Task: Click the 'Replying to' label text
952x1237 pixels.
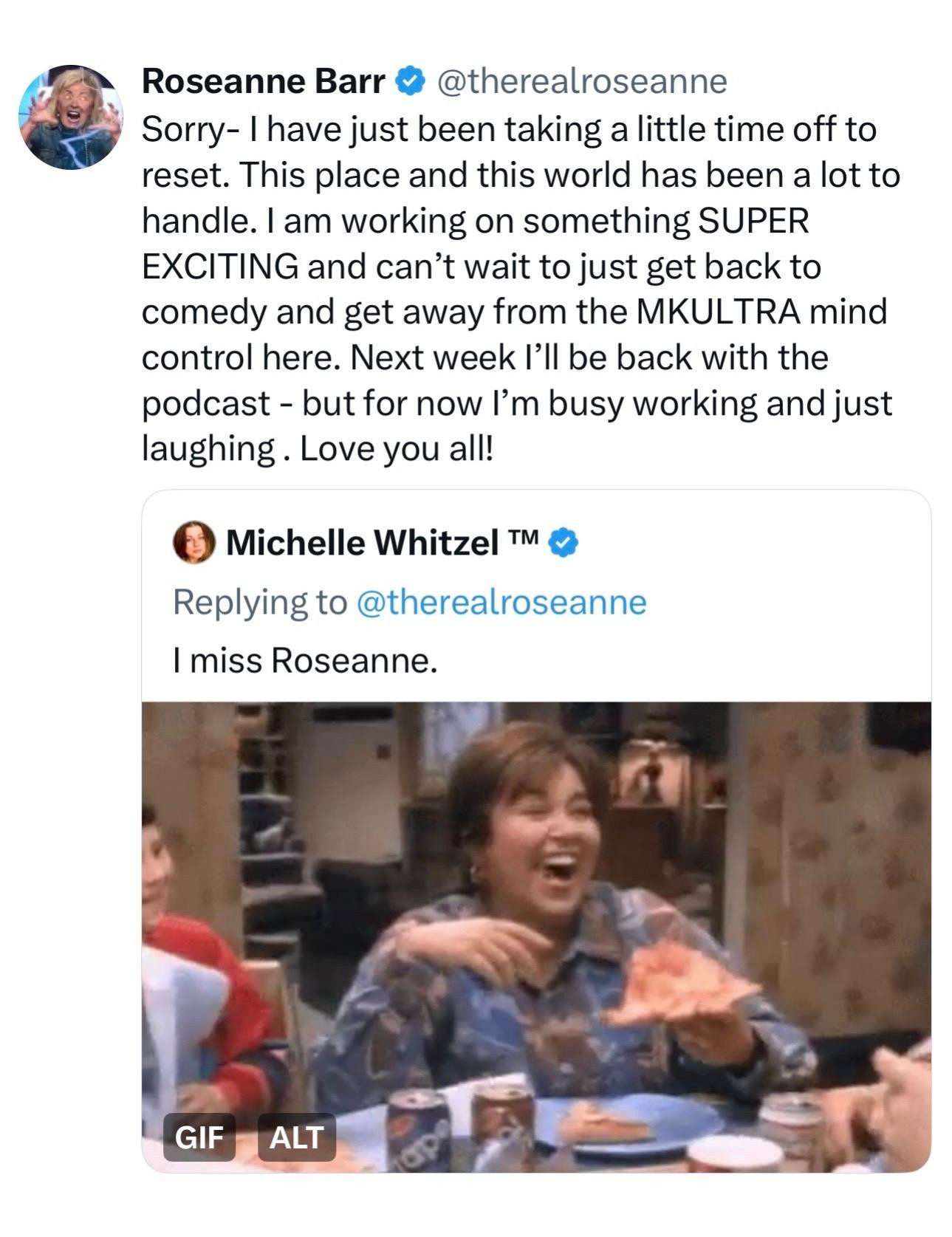Action: click(259, 602)
